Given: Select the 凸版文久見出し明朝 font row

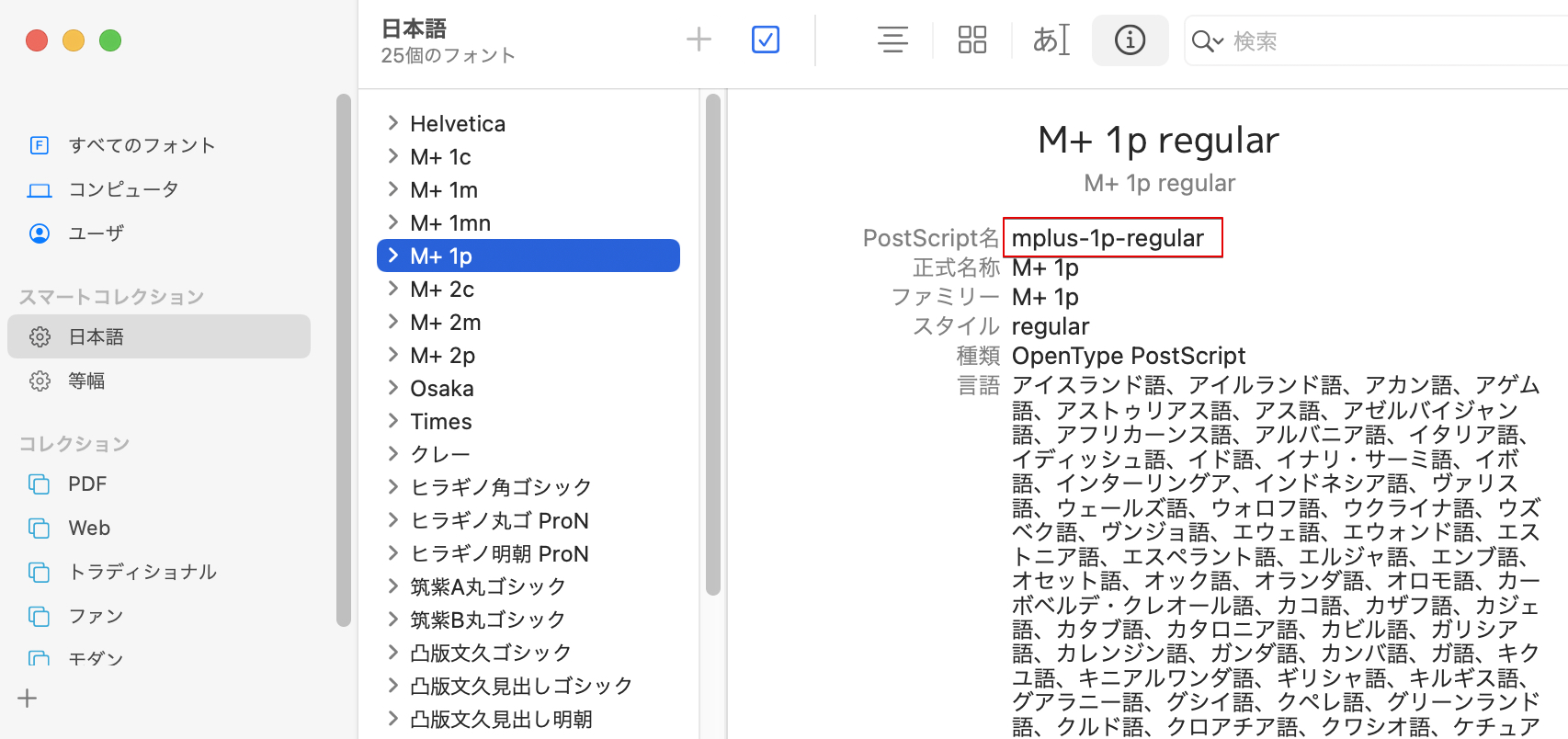Looking at the screenshot, I should [x=528, y=719].
